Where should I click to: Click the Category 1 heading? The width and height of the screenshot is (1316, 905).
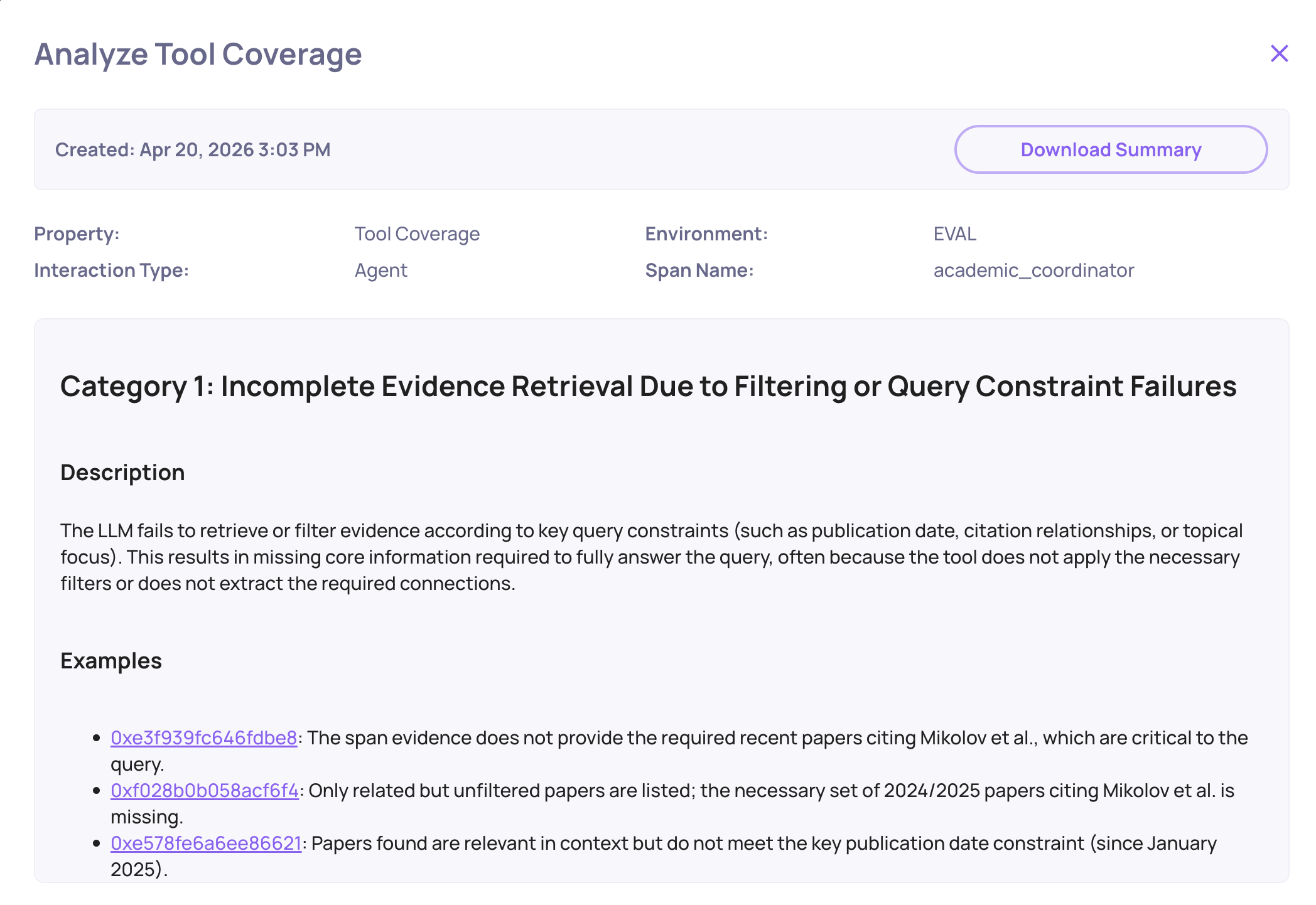click(x=648, y=387)
